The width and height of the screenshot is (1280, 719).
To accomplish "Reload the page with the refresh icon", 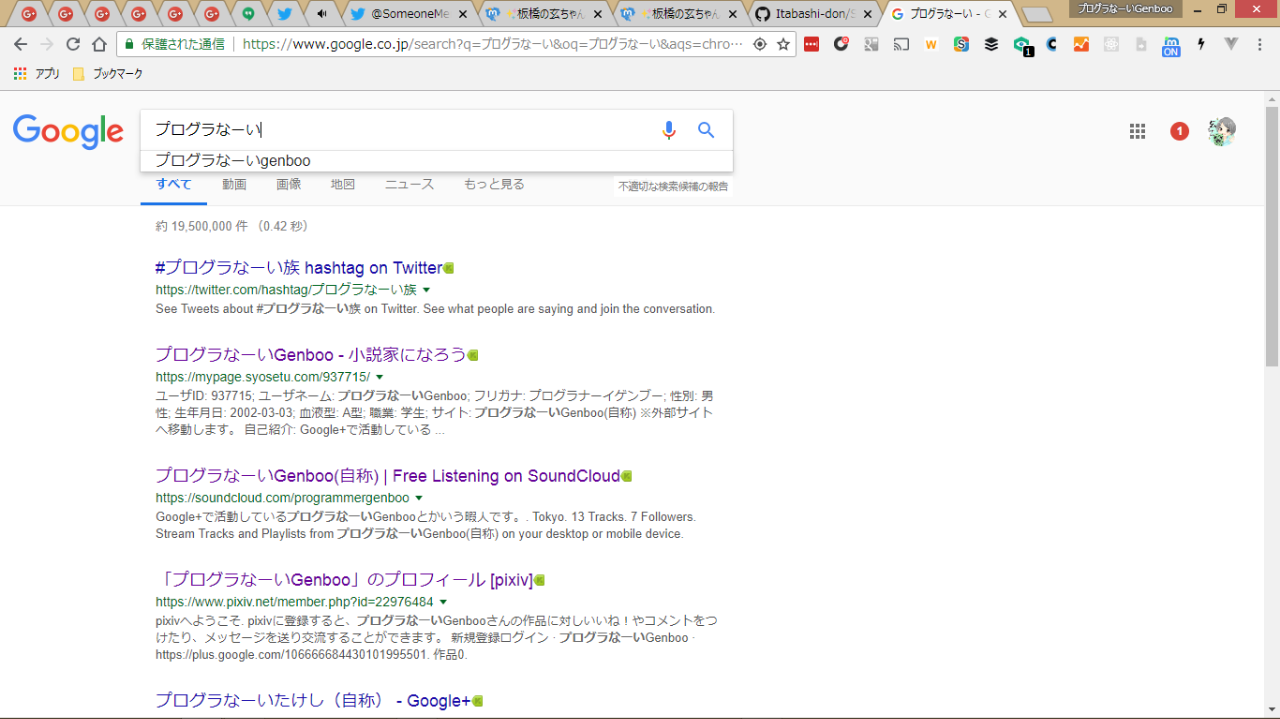I will (x=72, y=44).
